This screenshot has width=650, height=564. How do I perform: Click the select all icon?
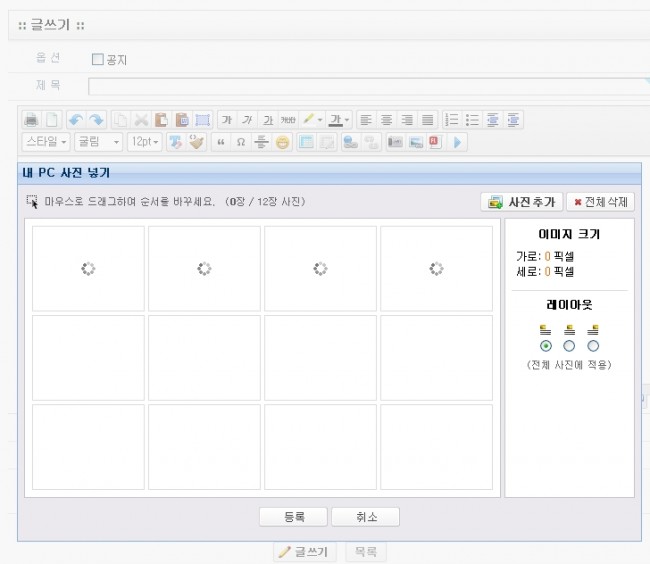(202, 120)
